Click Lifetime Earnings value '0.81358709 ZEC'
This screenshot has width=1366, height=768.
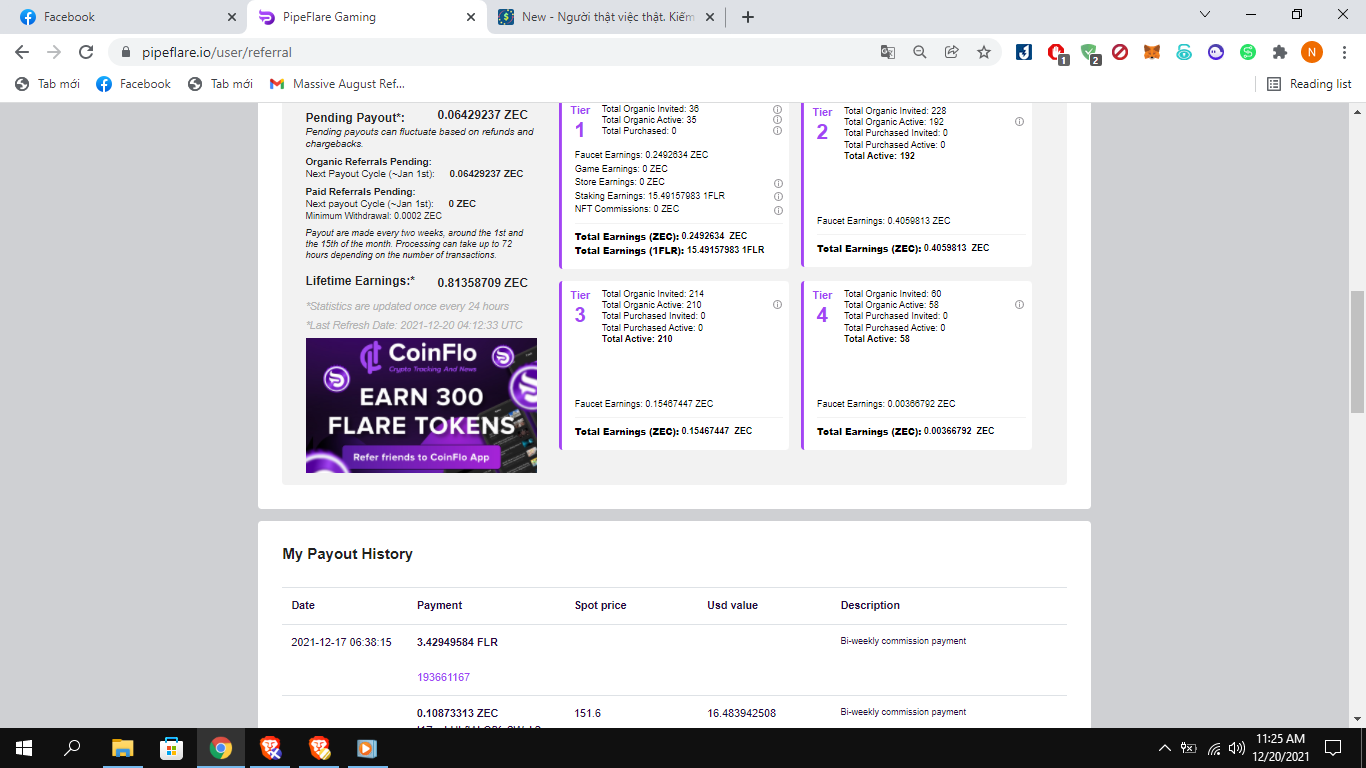coord(482,283)
